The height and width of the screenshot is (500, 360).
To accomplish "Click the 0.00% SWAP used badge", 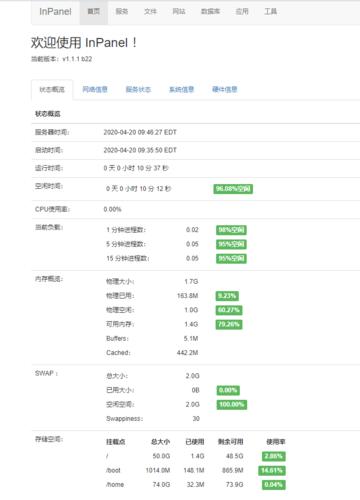I will tap(228, 390).
